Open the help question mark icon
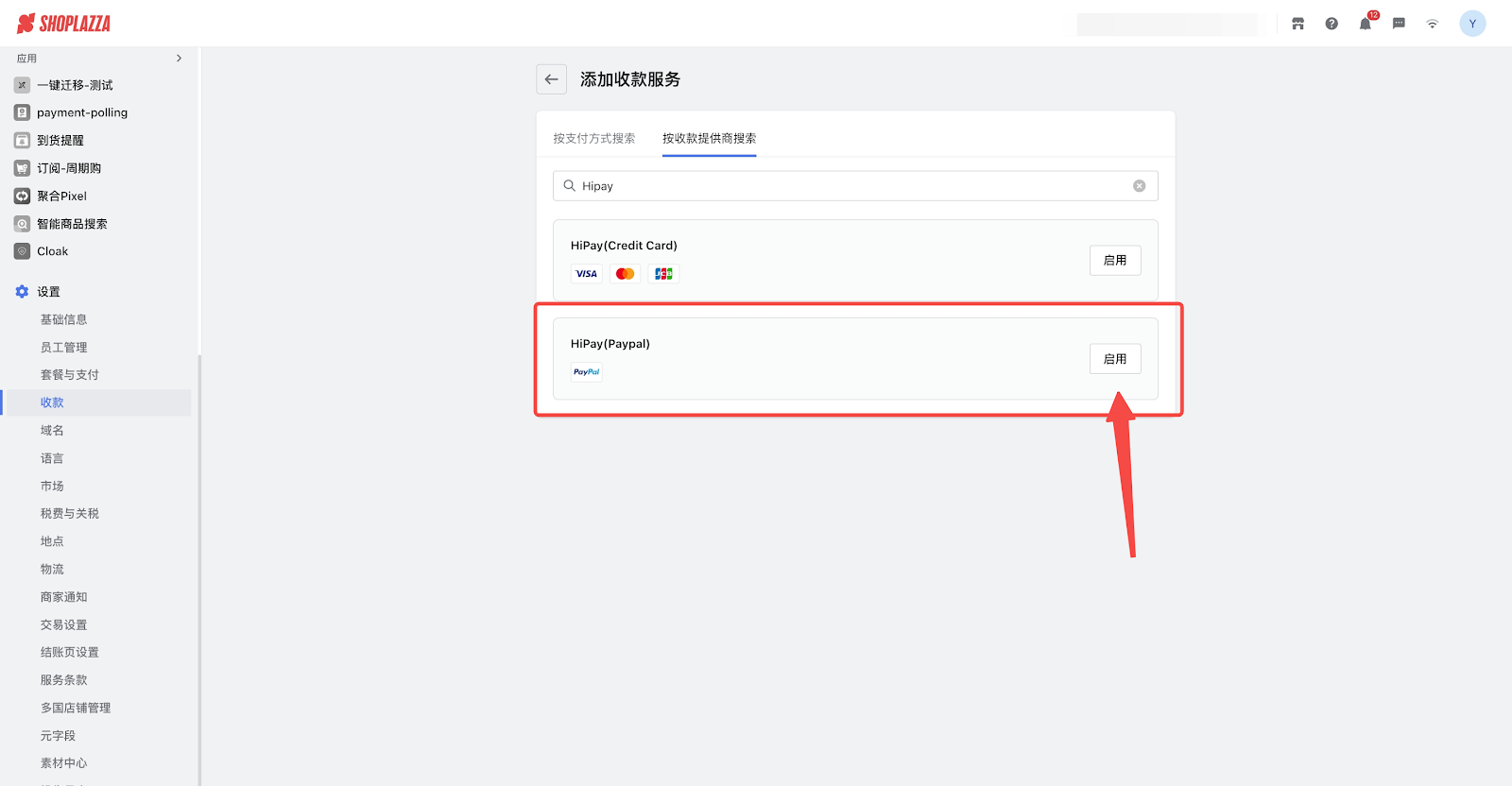The width and height of the screenshot is (1512, 786). [x=1332, y=24]
